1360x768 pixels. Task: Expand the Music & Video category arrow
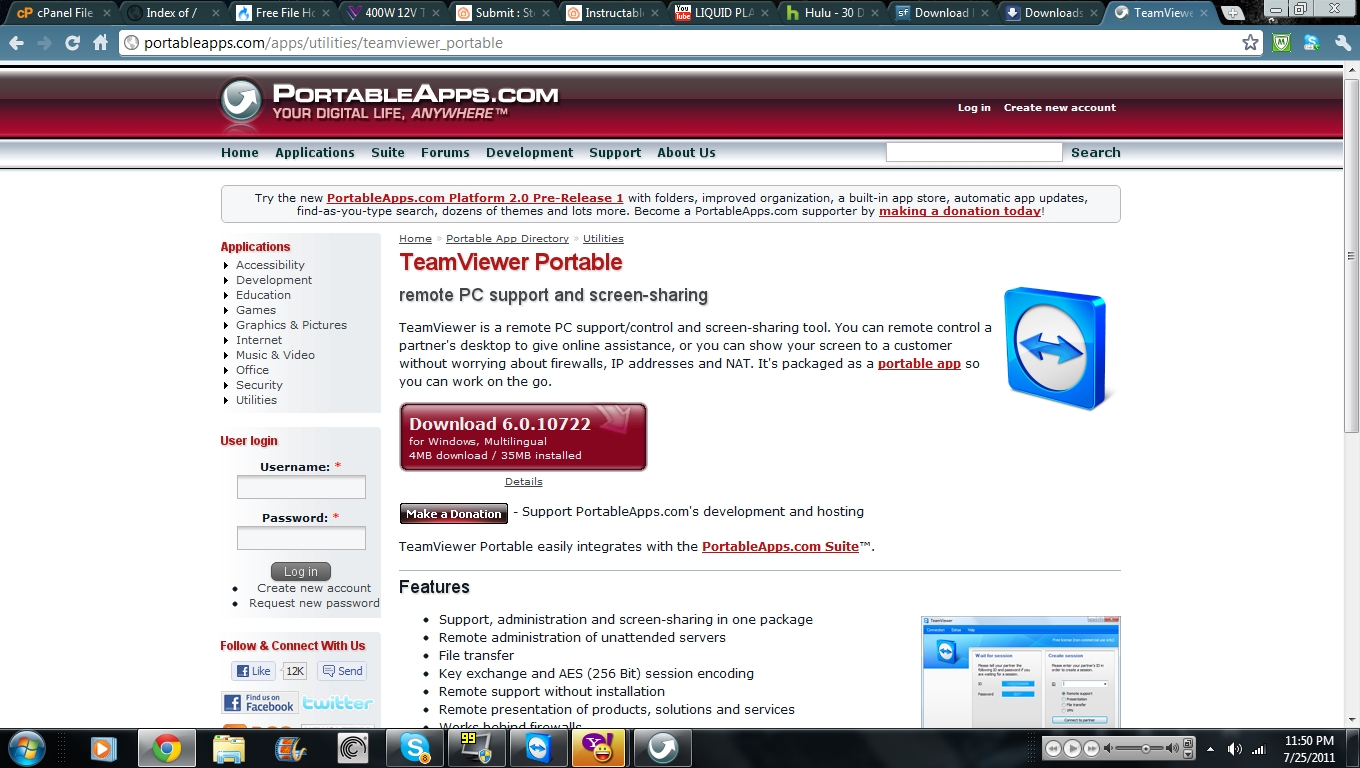coord(226,356)
